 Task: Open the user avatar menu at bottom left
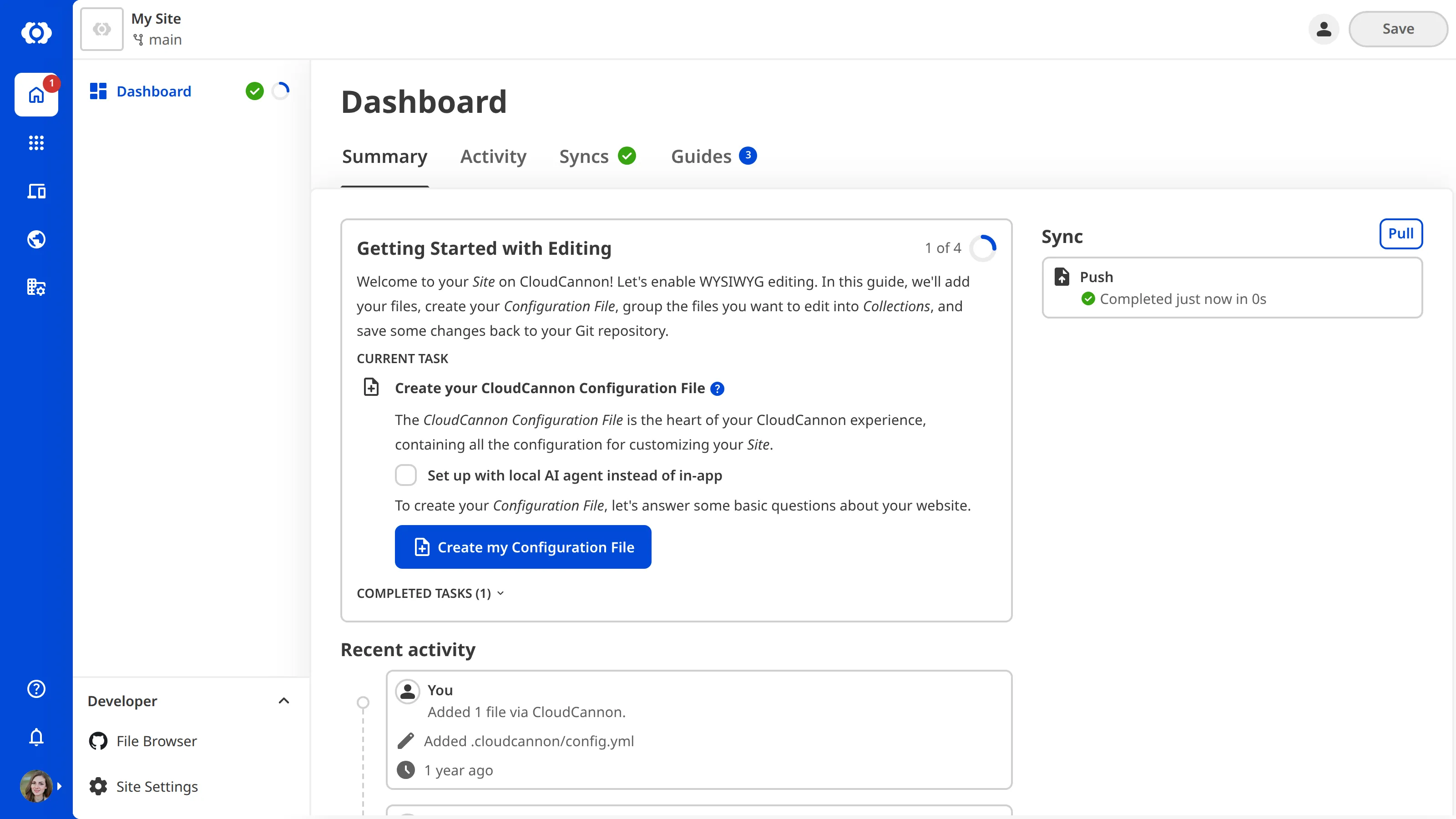[36, 786]
